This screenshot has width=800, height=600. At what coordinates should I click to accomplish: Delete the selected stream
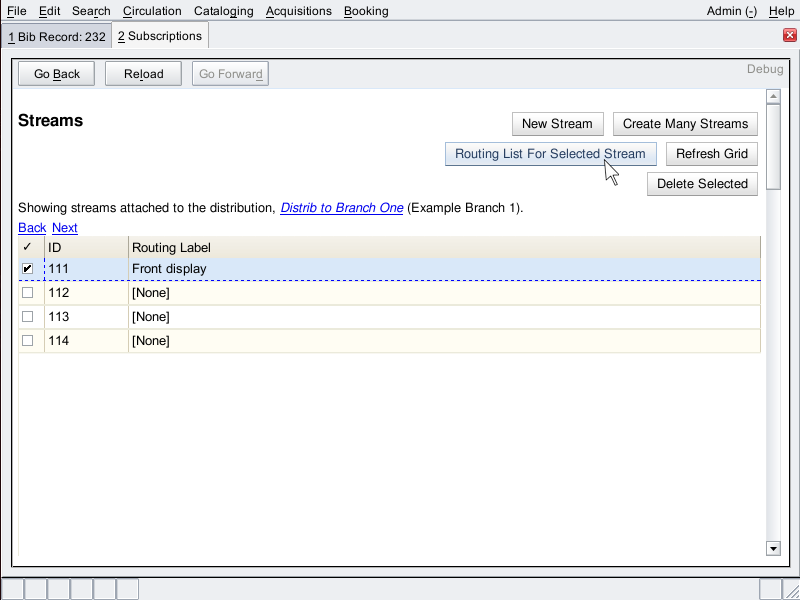click(702, 184)
